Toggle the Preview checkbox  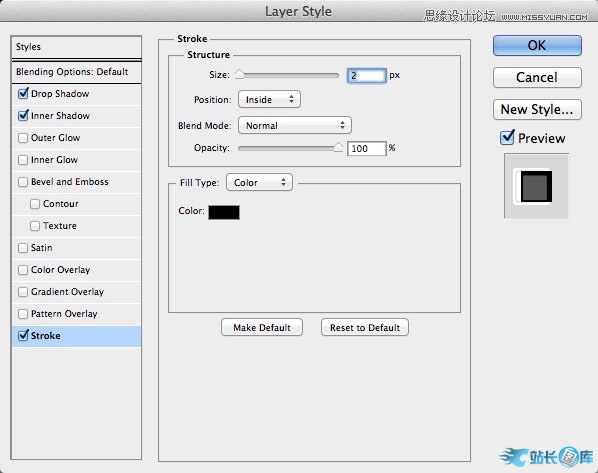pyautogui.click(x=507, y=138)
